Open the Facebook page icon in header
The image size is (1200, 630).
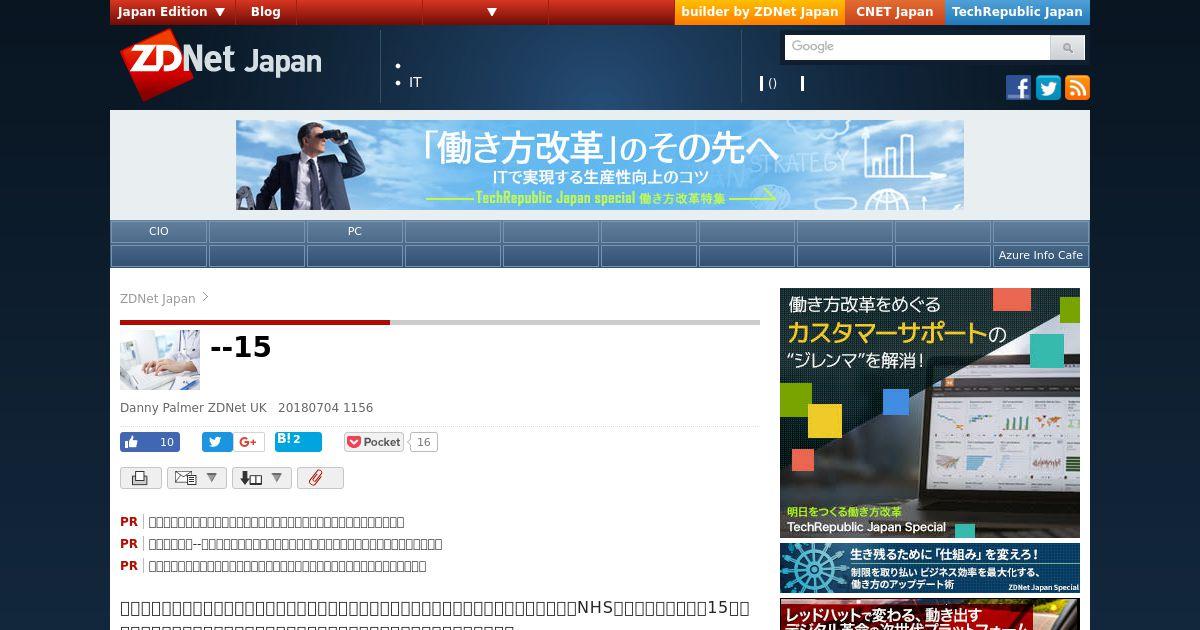pos(1018,88)
